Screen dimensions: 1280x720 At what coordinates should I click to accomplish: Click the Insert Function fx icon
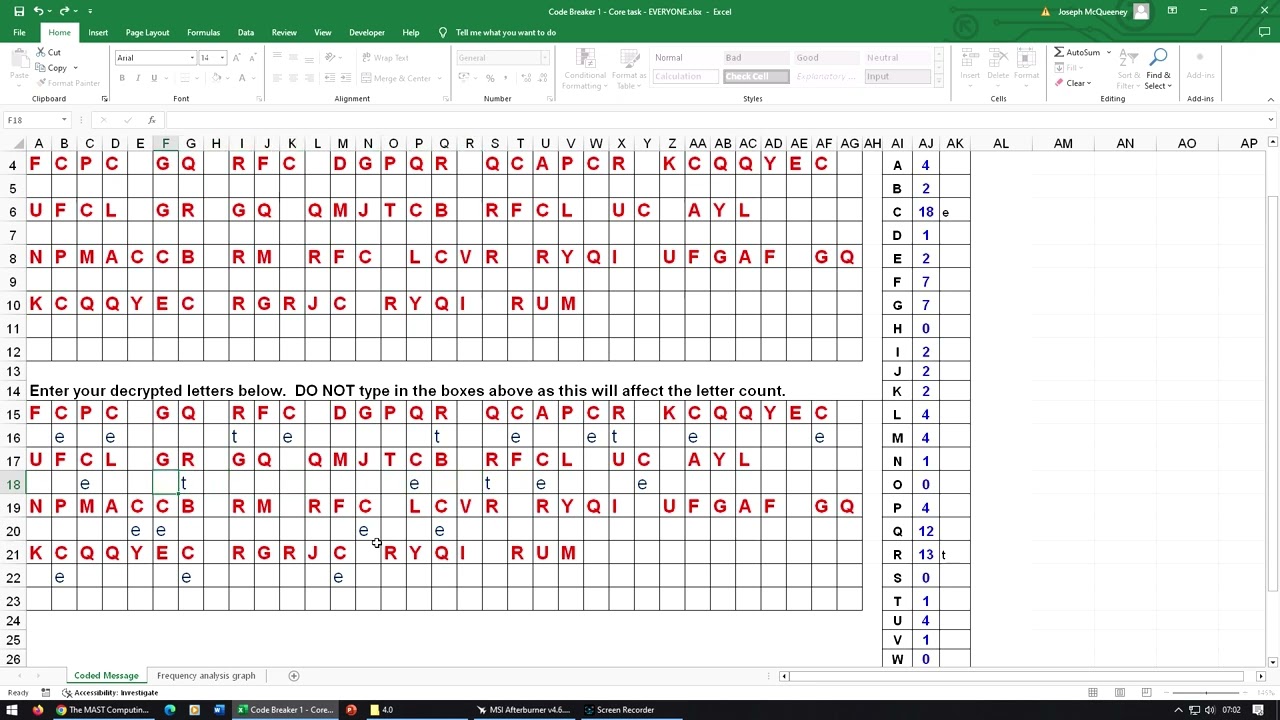click(x=152, y=120)
